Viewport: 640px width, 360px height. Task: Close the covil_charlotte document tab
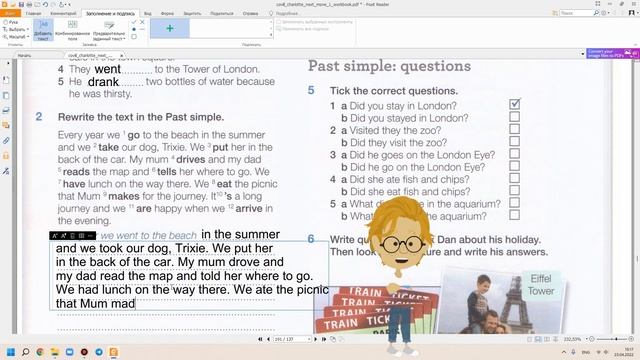coord(122,55)
